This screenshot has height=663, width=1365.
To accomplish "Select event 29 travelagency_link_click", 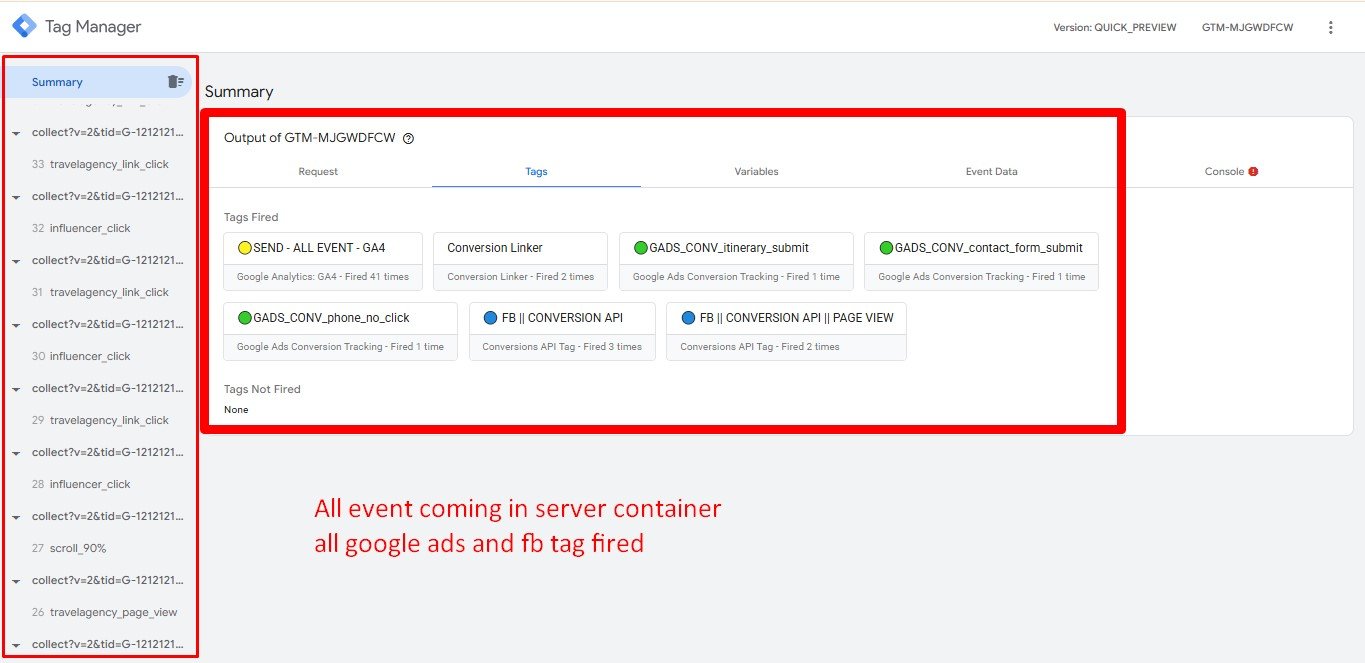I will tap(100, 420).
